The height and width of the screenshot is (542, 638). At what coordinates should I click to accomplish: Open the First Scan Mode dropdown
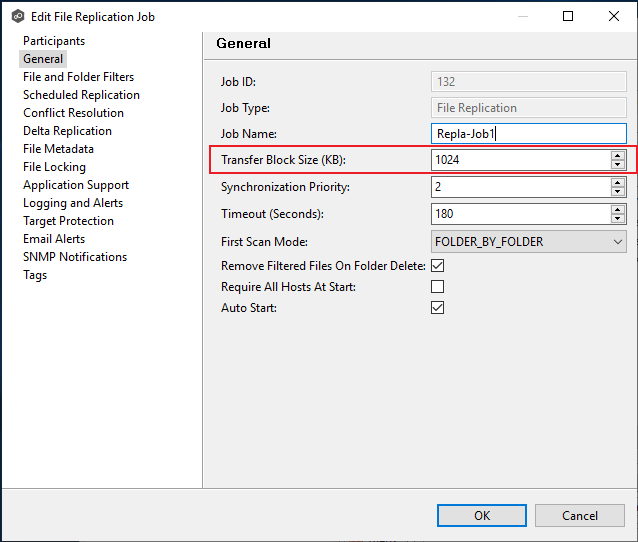(528, 242)
